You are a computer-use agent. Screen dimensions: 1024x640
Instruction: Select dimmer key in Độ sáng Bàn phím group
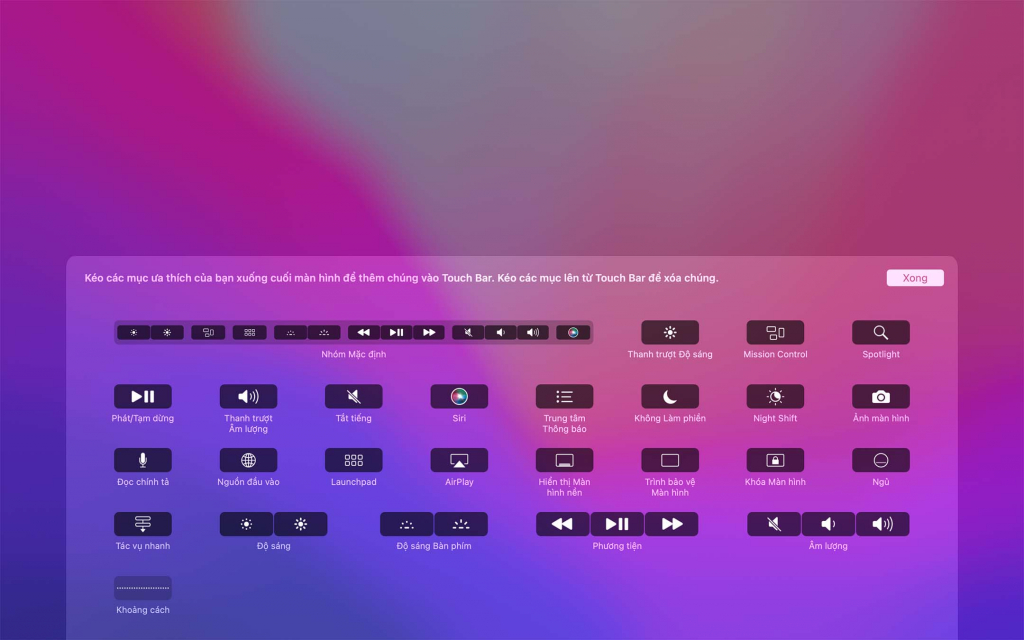(x=407, y=524)
